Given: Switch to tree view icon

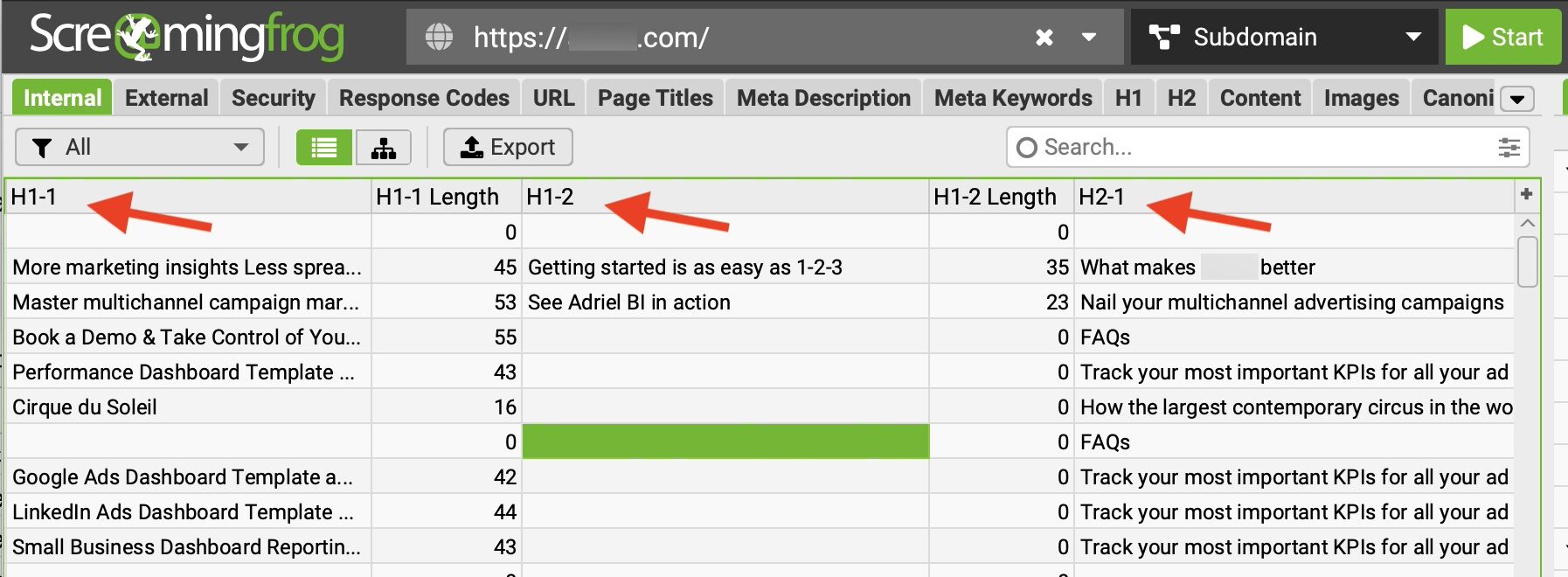Looking at the screenshot, I should coord(384,148).
